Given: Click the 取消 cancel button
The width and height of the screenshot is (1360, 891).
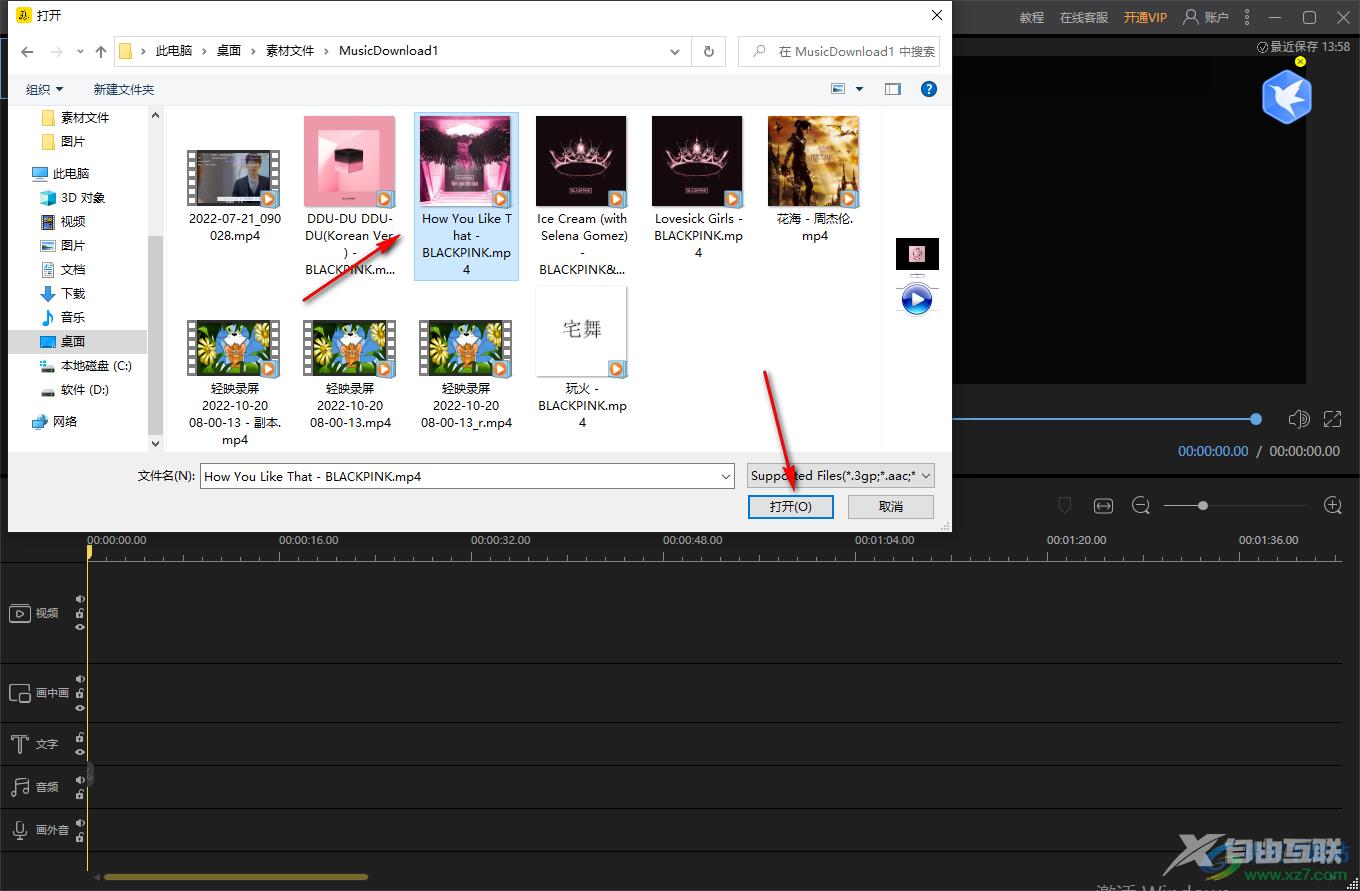Looking at the screenshot, I should click(x=891, y=507).
